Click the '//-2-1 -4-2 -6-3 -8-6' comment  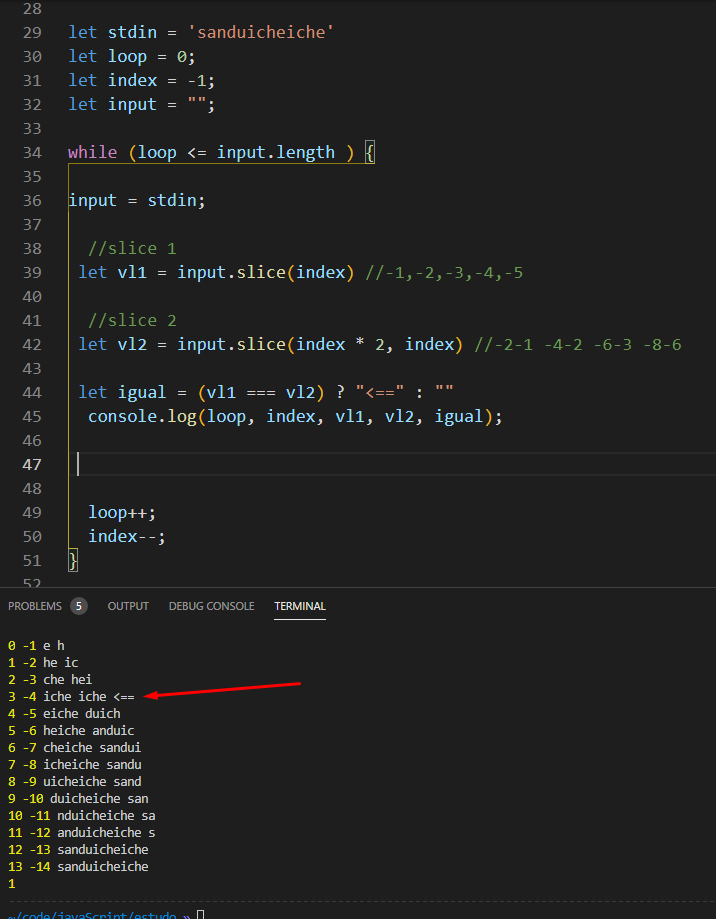578,345
